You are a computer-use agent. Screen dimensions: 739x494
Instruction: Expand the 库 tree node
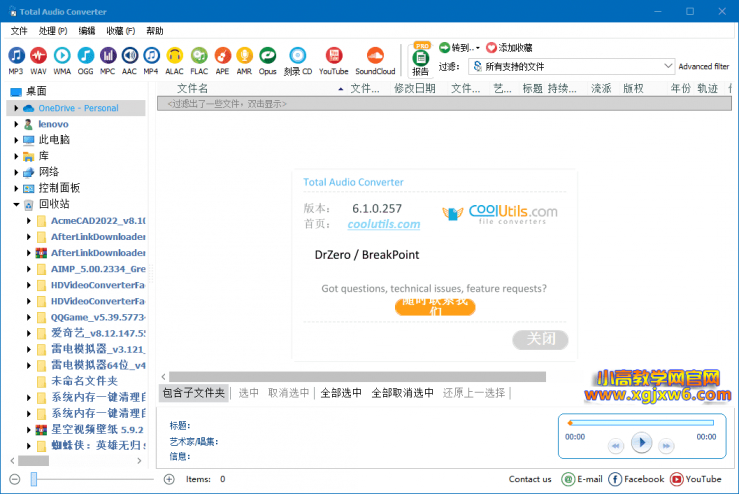[16, 156]
